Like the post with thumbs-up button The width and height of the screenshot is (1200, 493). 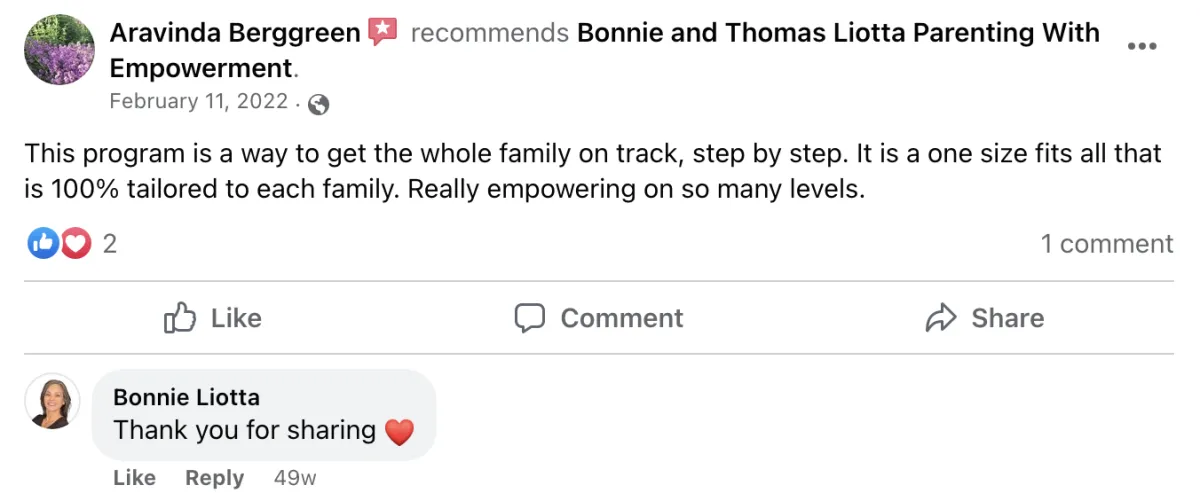[212, 318]
